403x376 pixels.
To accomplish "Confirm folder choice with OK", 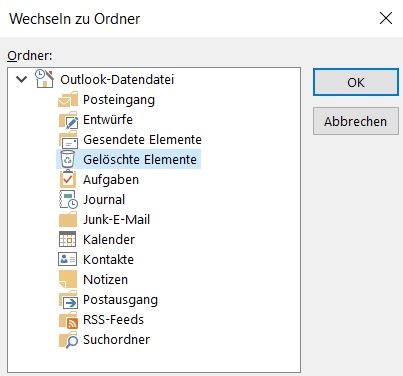I will coord(356,82).
